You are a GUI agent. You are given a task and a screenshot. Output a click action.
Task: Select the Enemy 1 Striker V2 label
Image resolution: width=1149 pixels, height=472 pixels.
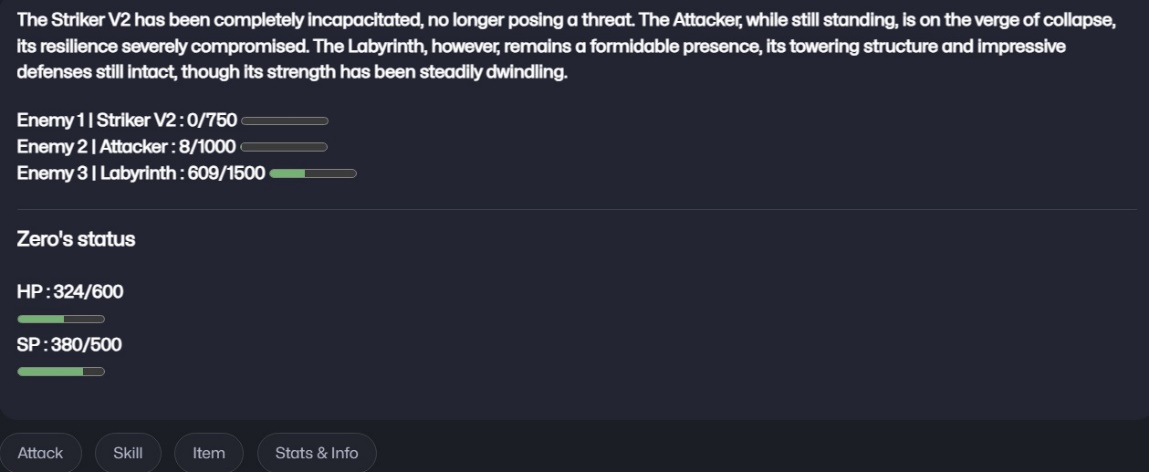(x=96, y=120)
